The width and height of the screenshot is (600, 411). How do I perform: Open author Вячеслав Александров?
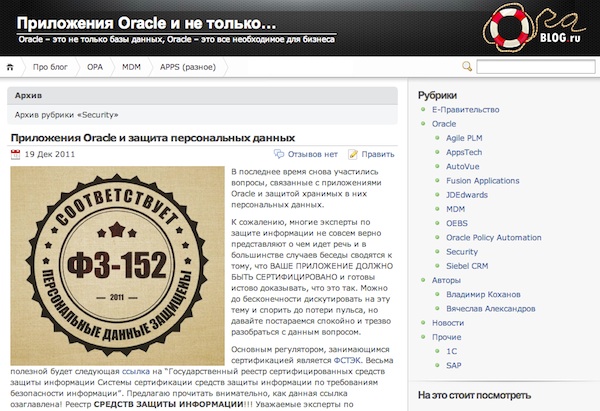point(491,308)
